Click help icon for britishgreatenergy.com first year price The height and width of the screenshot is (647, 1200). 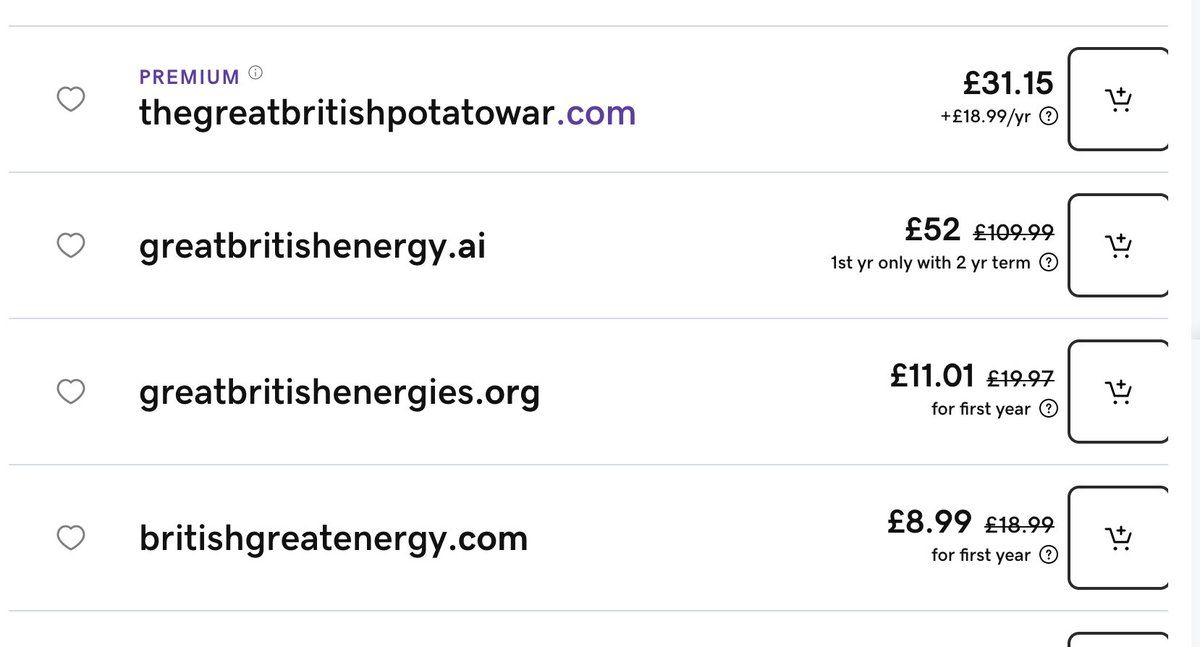click(x=1048, y=555)
